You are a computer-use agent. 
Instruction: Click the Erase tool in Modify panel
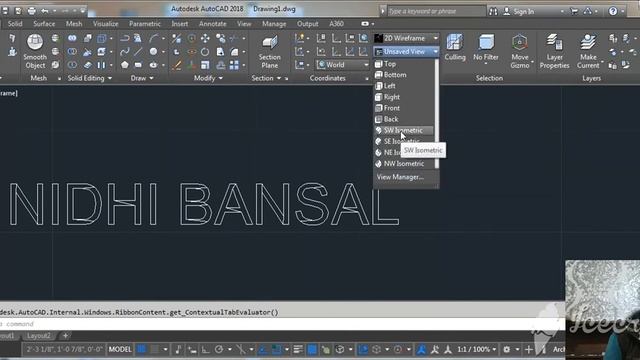pyautogui.click(x=176, y=65)
